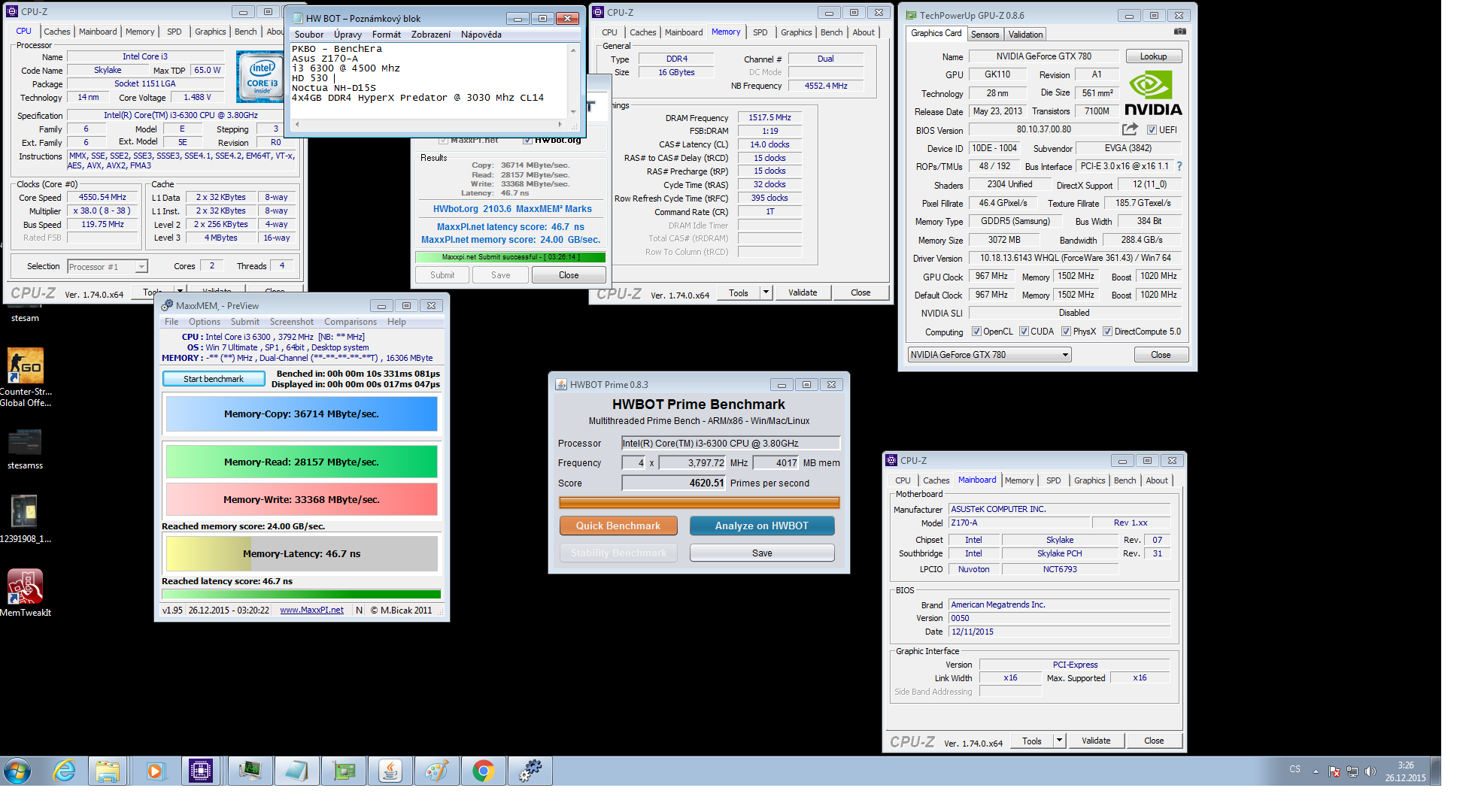Click the green MaxxMEM latency score bar
Image resolution: width=1463 pixels, height=812 pixels.
click(301, 594)
